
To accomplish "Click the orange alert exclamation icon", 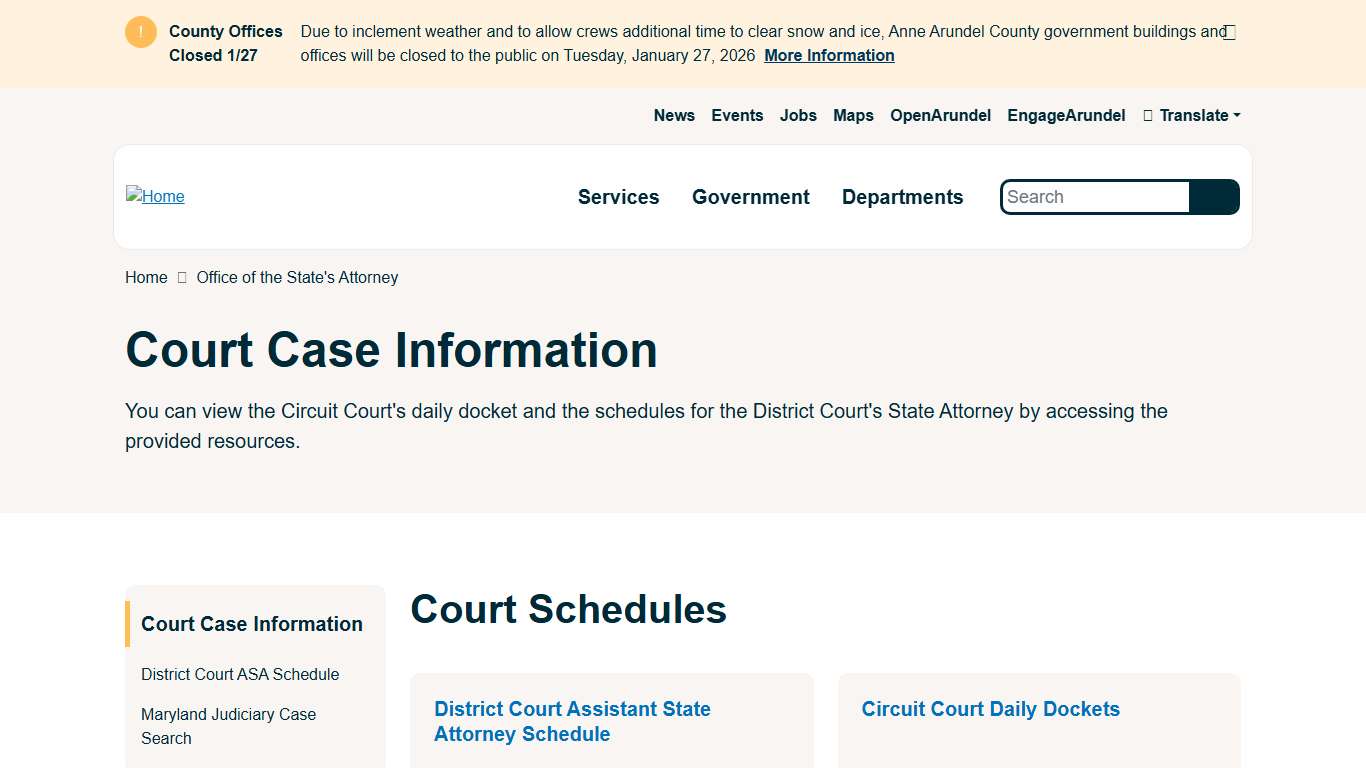I will point(140,31).
